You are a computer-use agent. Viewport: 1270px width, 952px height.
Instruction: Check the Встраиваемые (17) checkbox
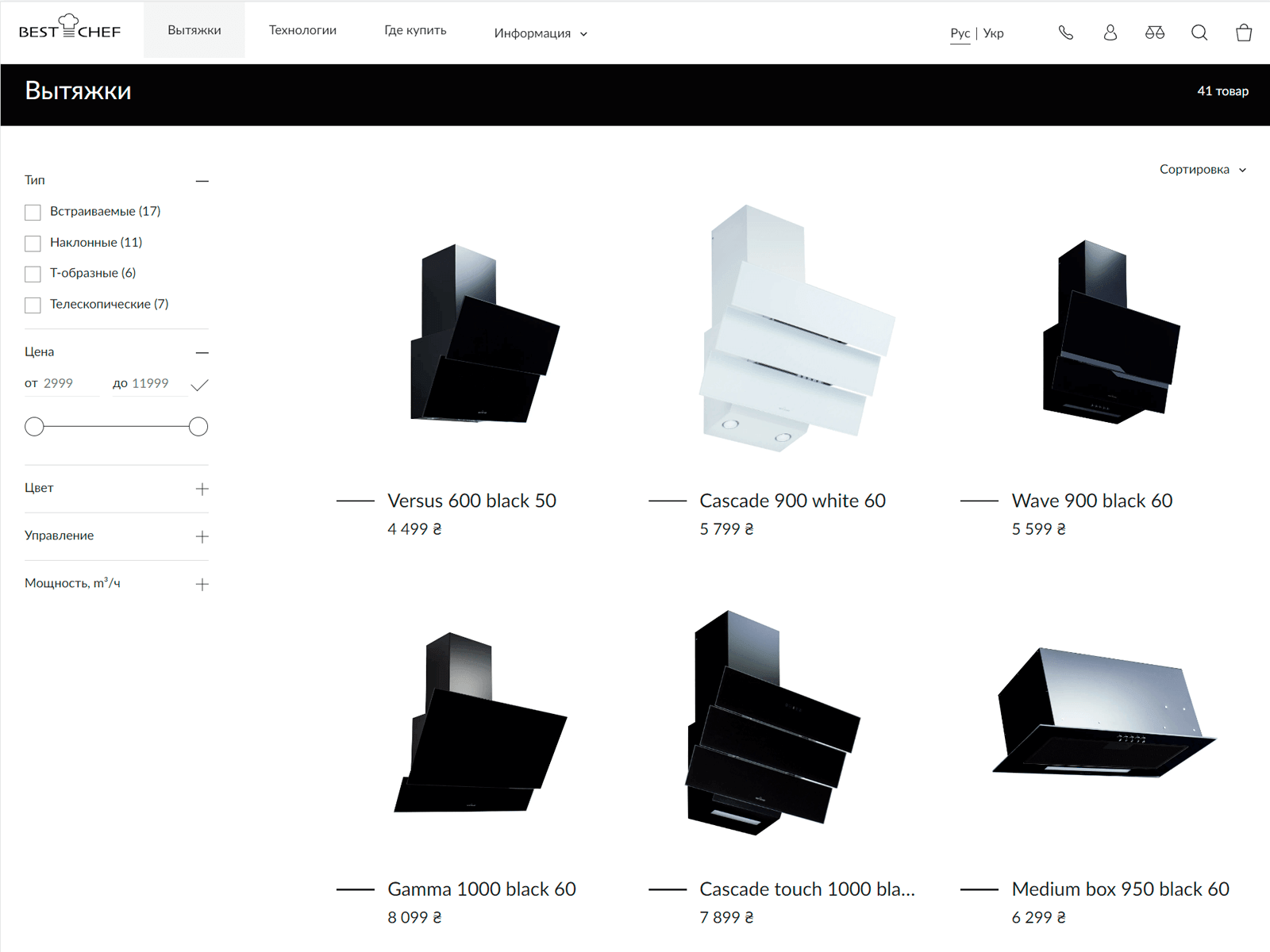tap(33, 213)
